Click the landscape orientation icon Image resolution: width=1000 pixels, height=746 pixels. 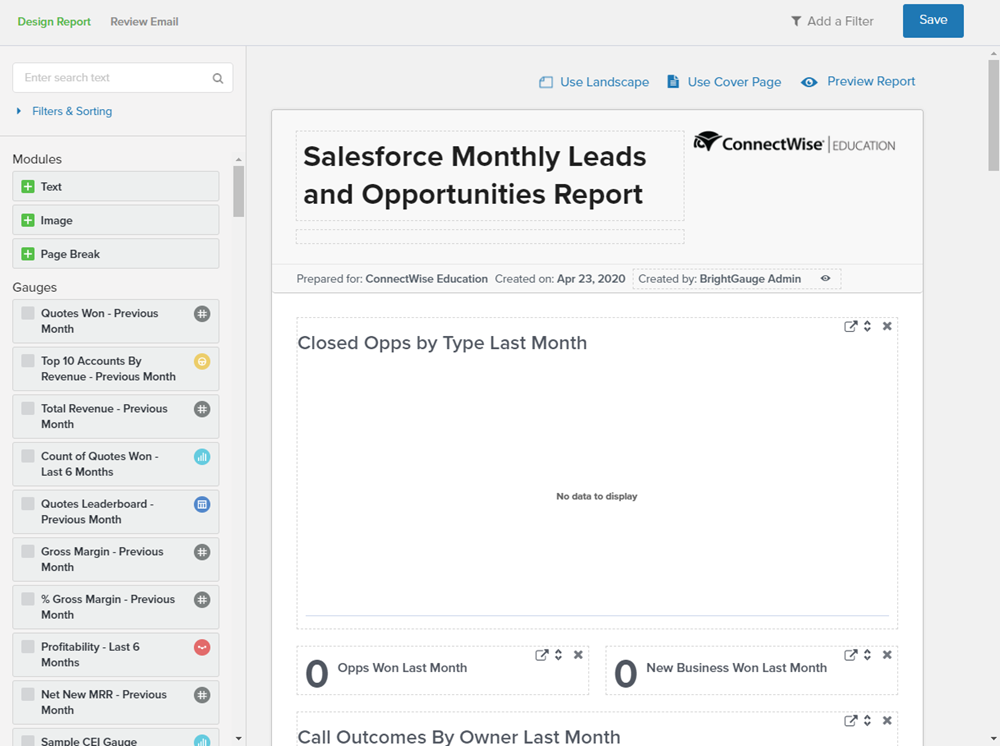546,82
